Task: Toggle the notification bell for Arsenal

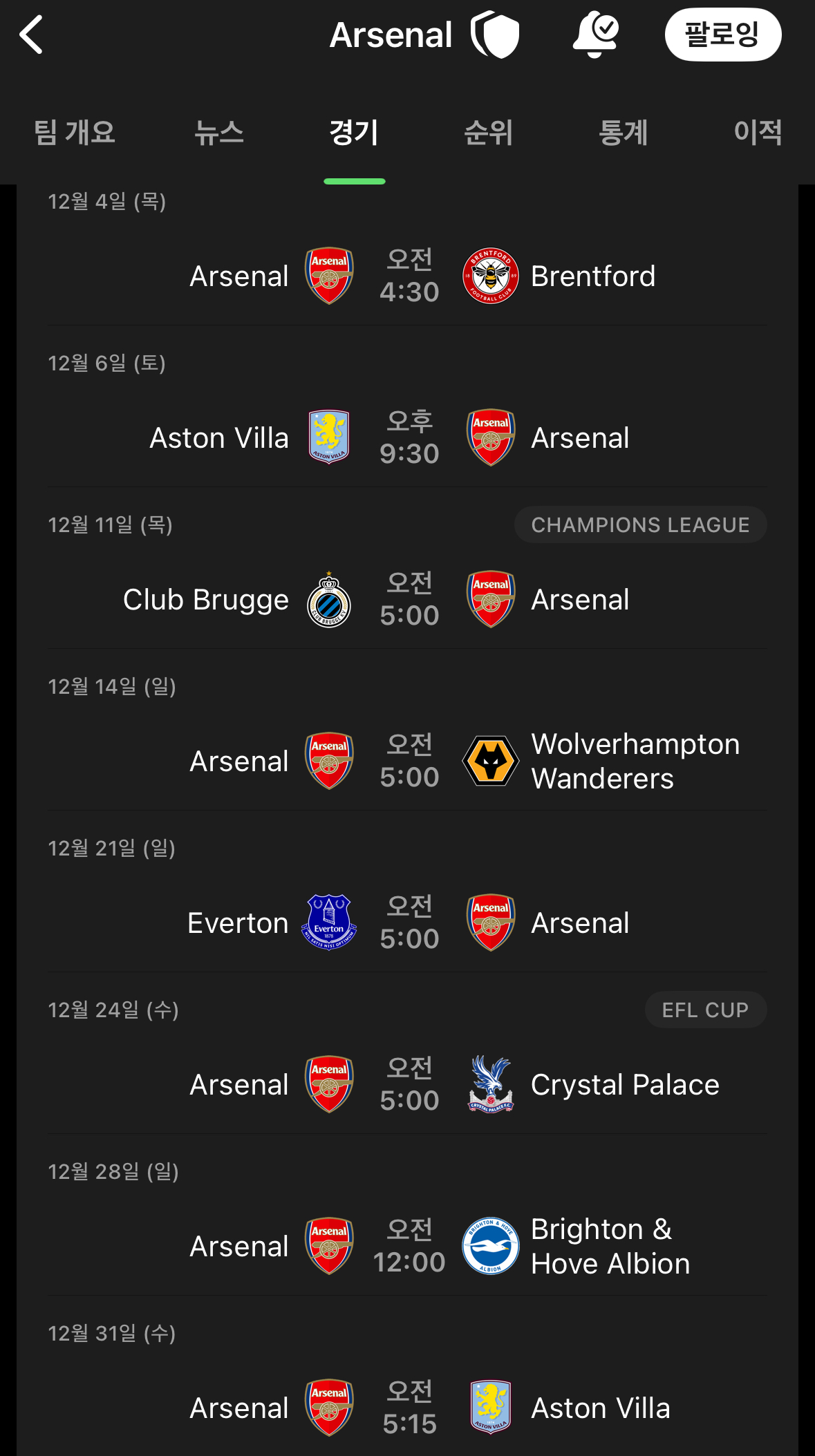Action: pyautogui.click(x=595, y=35)
